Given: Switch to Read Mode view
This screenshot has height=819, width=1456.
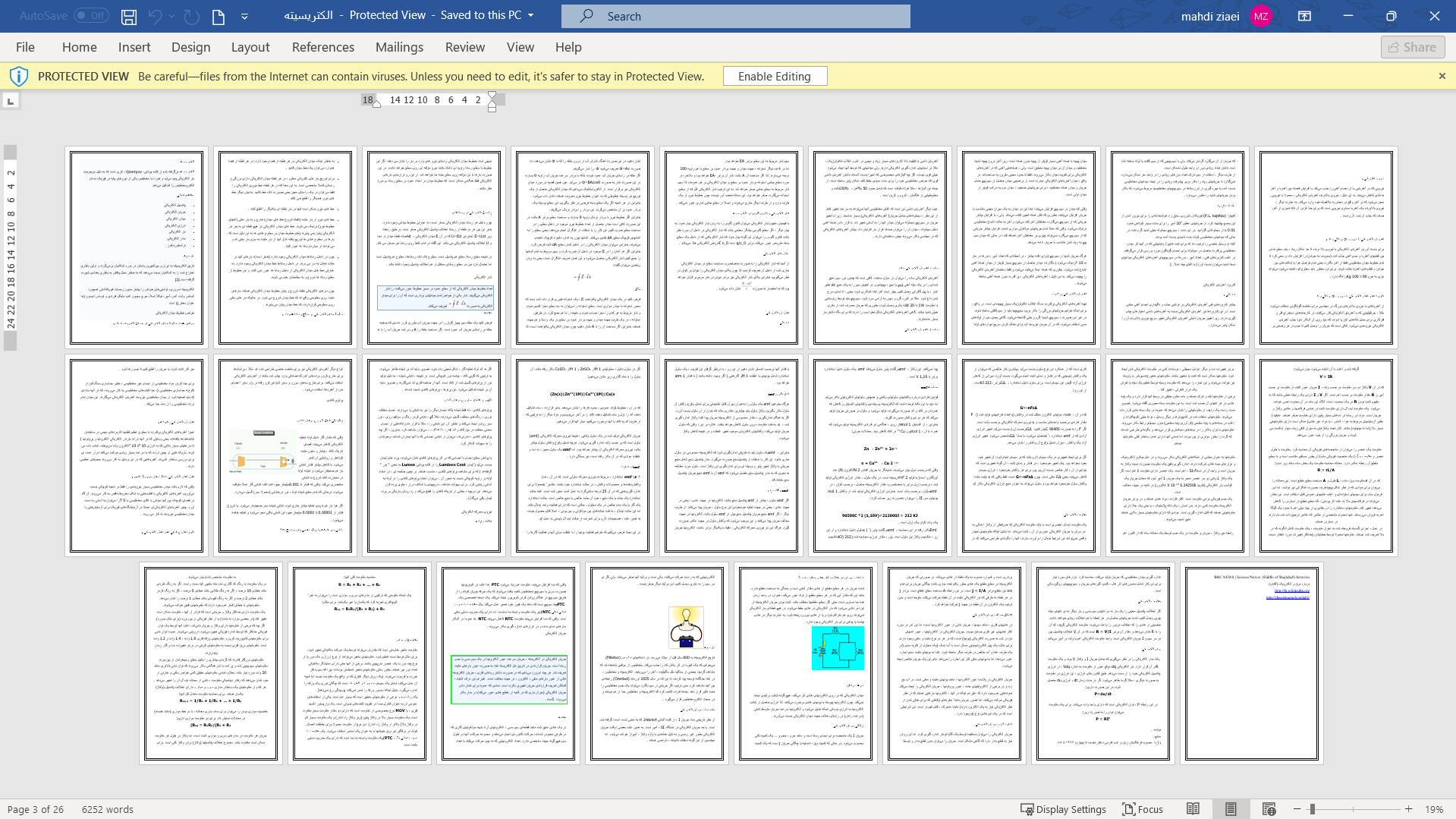Looking at the screenshot, I should pyautogui.click(x=1193, y=809).
